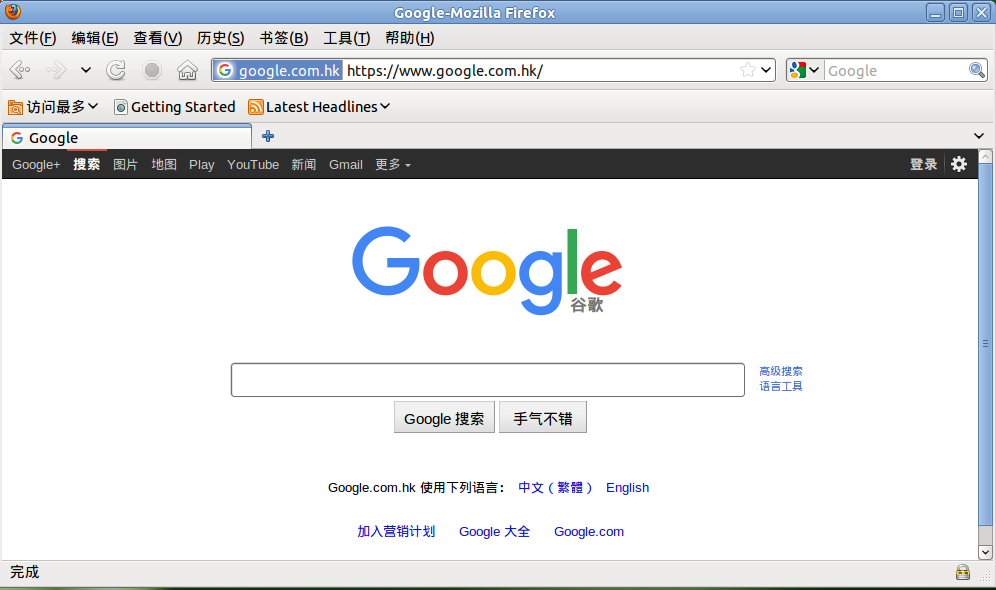Click the Google 谷歌 logo

pyautogui.click(x=487, y=270)
